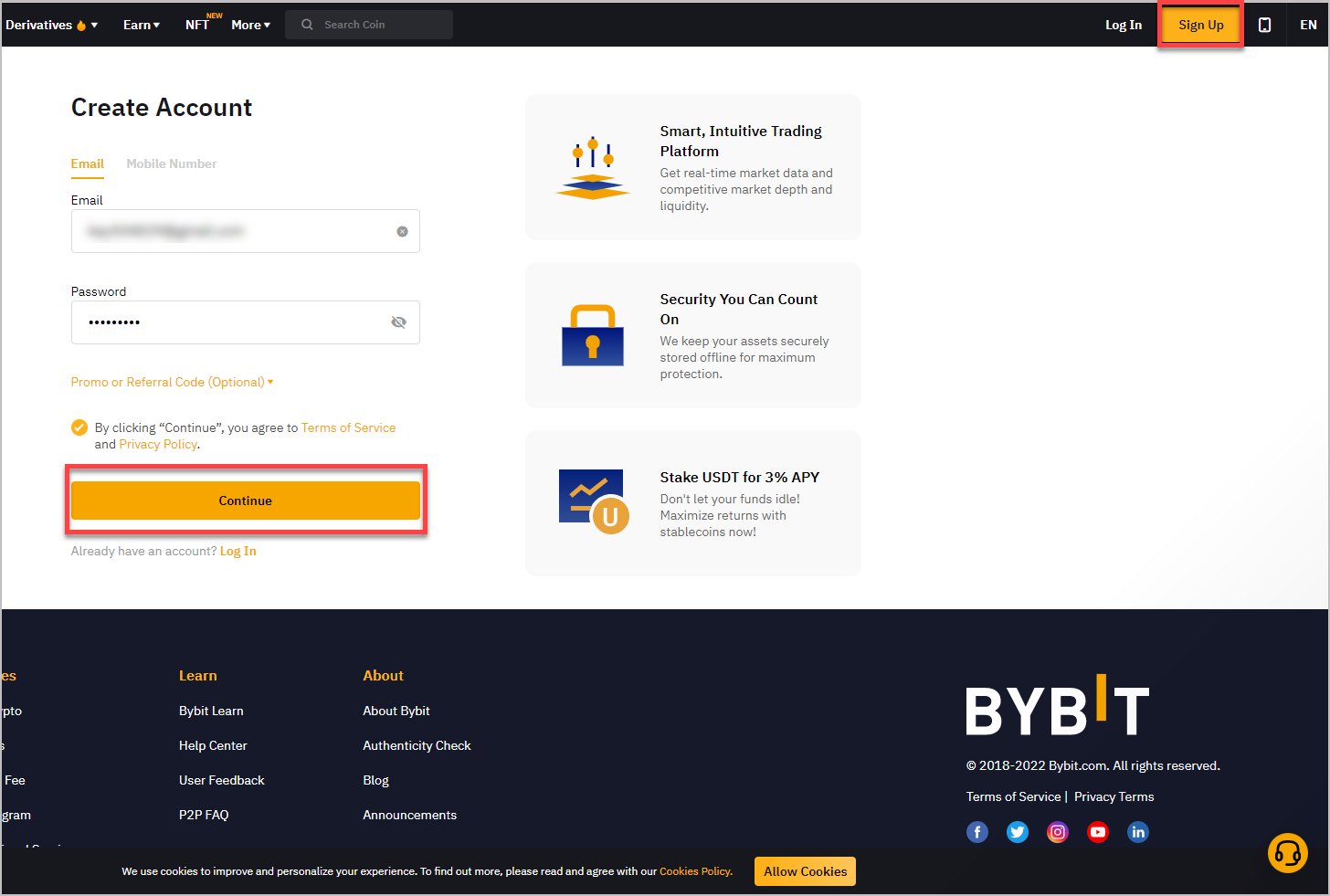1330x896 pixels.
Task: Open User Feedback footer link
Action: tap(222, 780)
